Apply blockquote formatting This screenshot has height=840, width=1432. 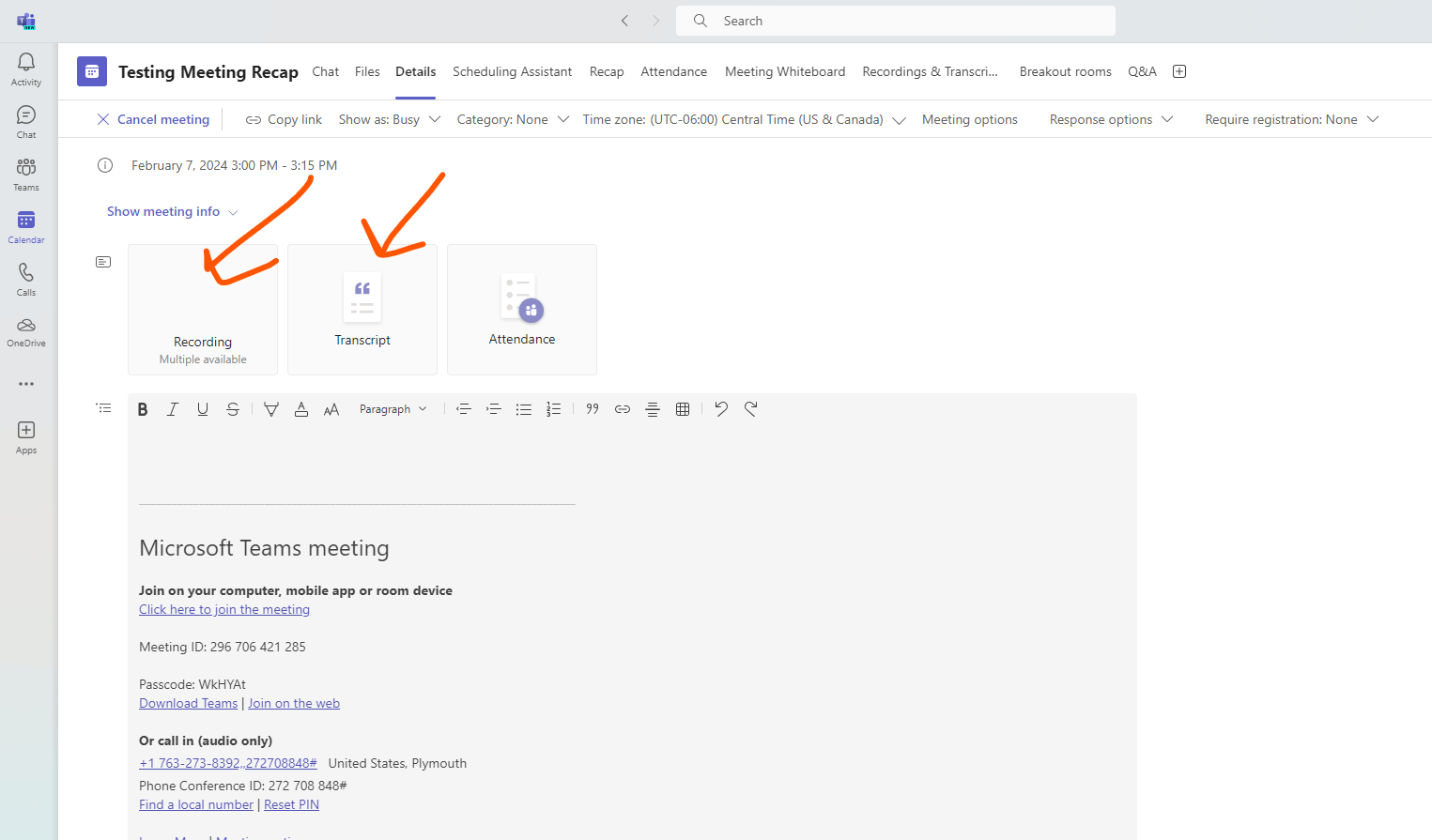tap(593, 408)
